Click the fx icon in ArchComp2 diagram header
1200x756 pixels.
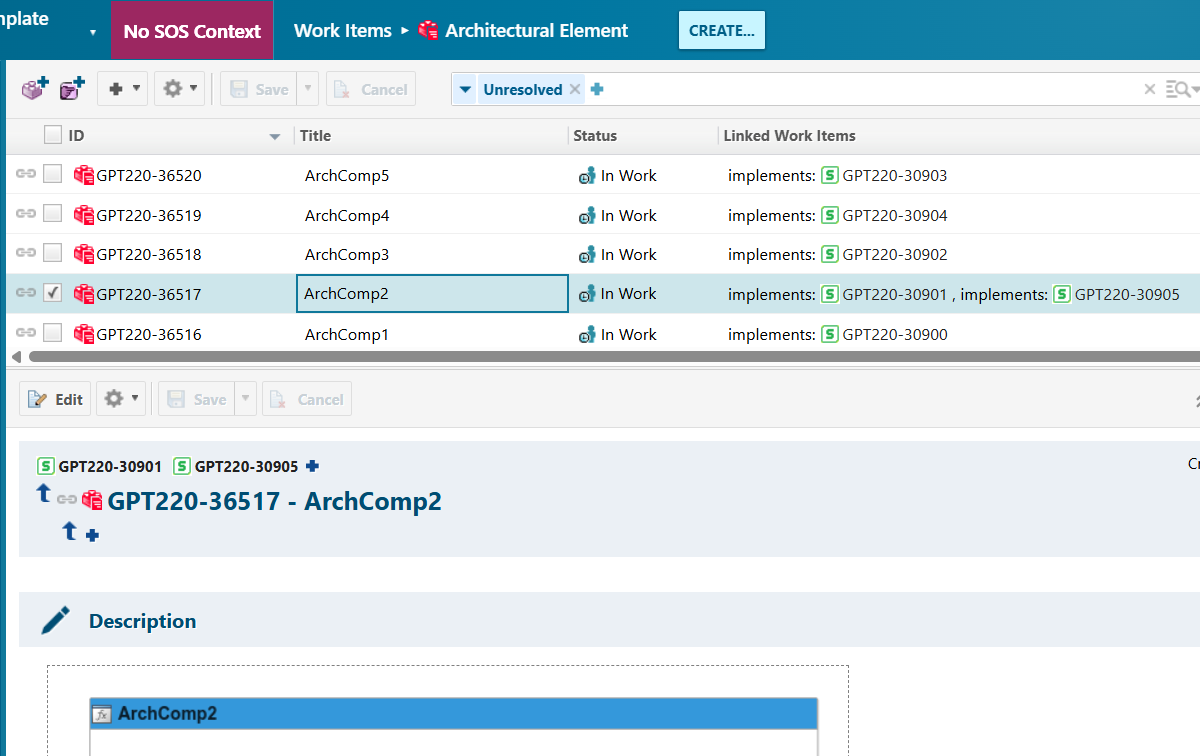[101, 714]
